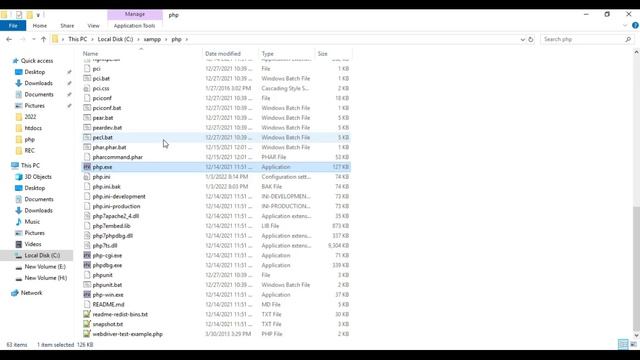Select This PC in navigation pane
This screenshot has height=360, width=640.
(30, 165)
